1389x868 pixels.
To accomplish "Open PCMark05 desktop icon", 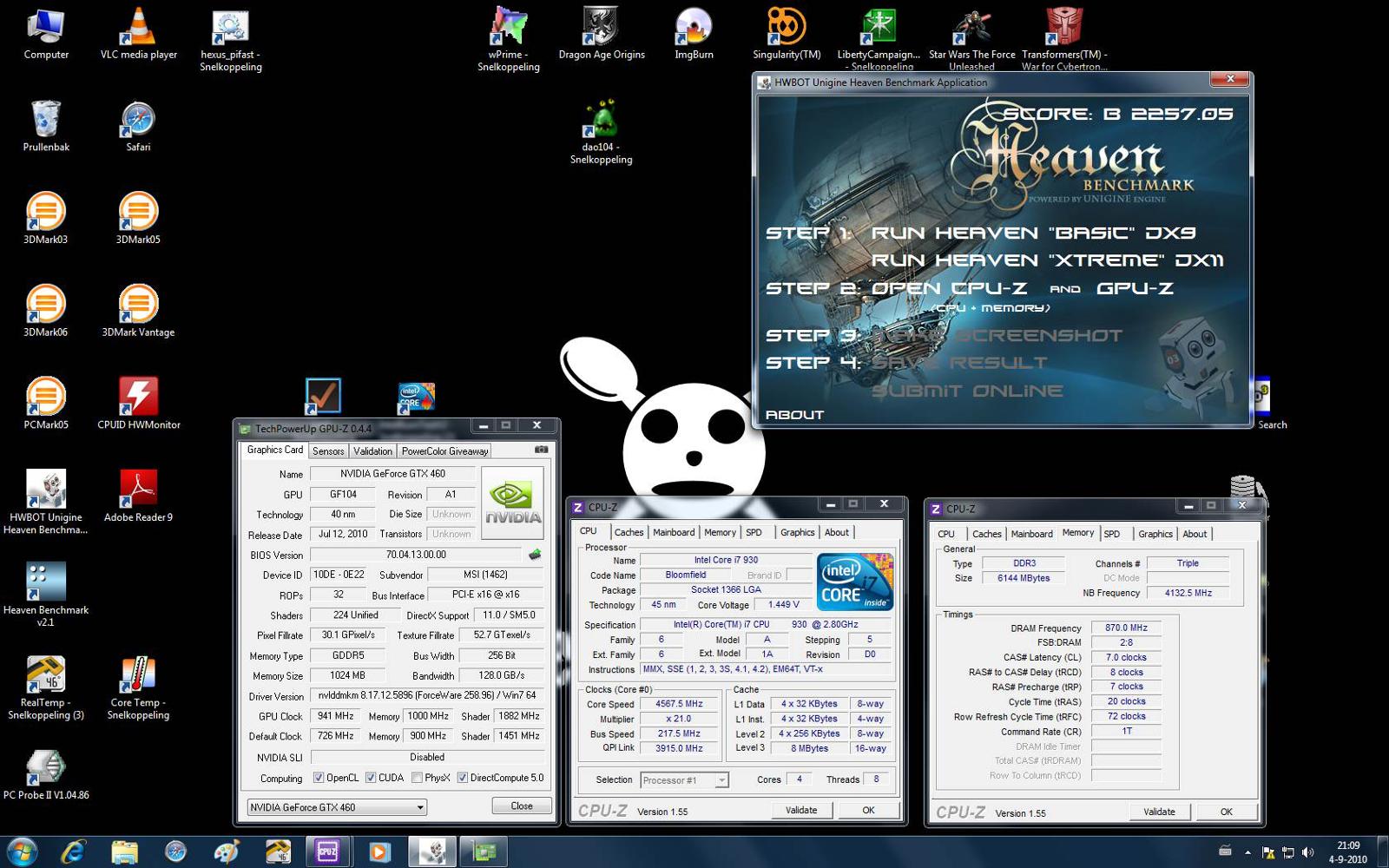I will click(x=46, y=404).
